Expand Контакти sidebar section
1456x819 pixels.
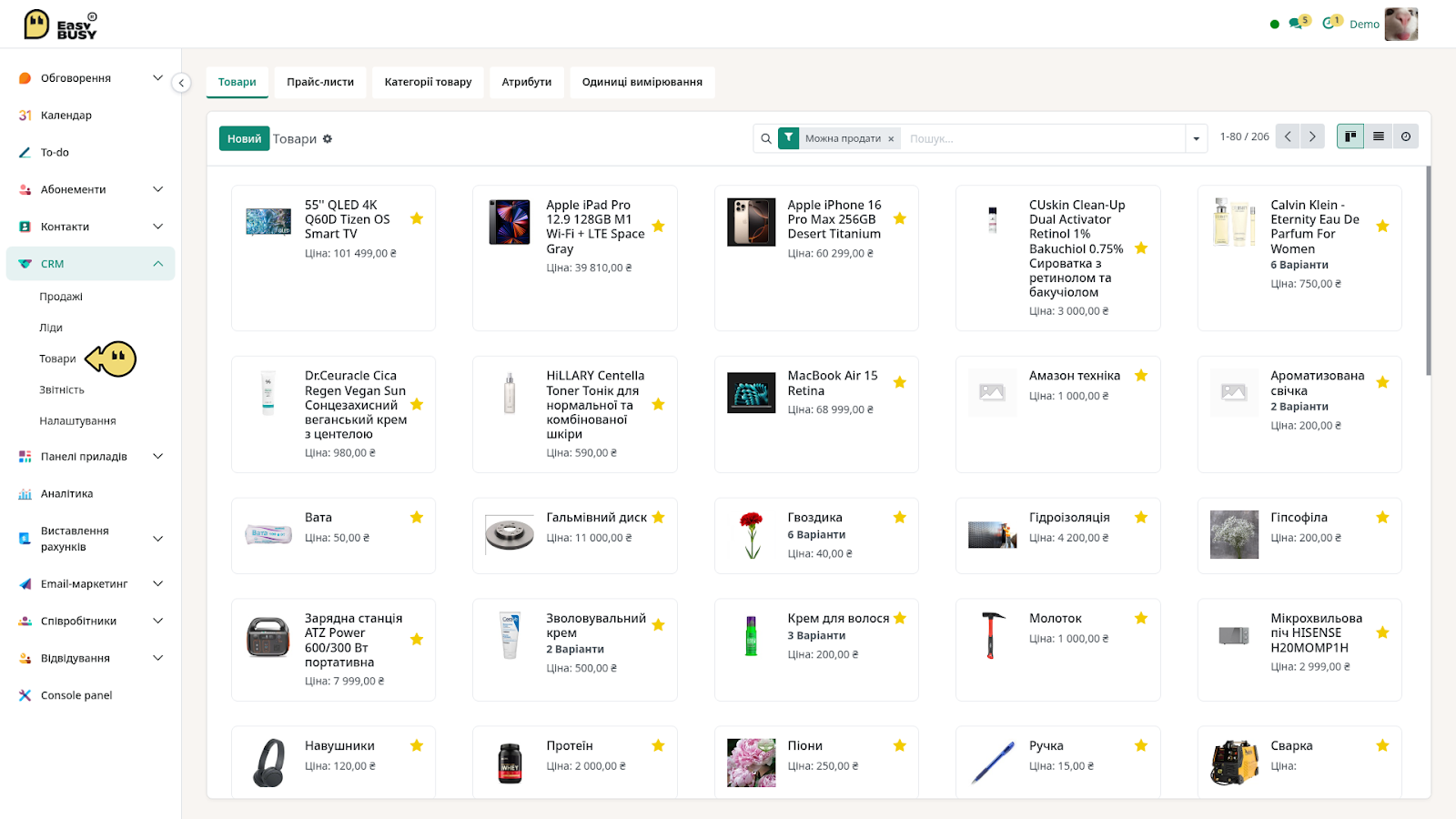(157, 227)
